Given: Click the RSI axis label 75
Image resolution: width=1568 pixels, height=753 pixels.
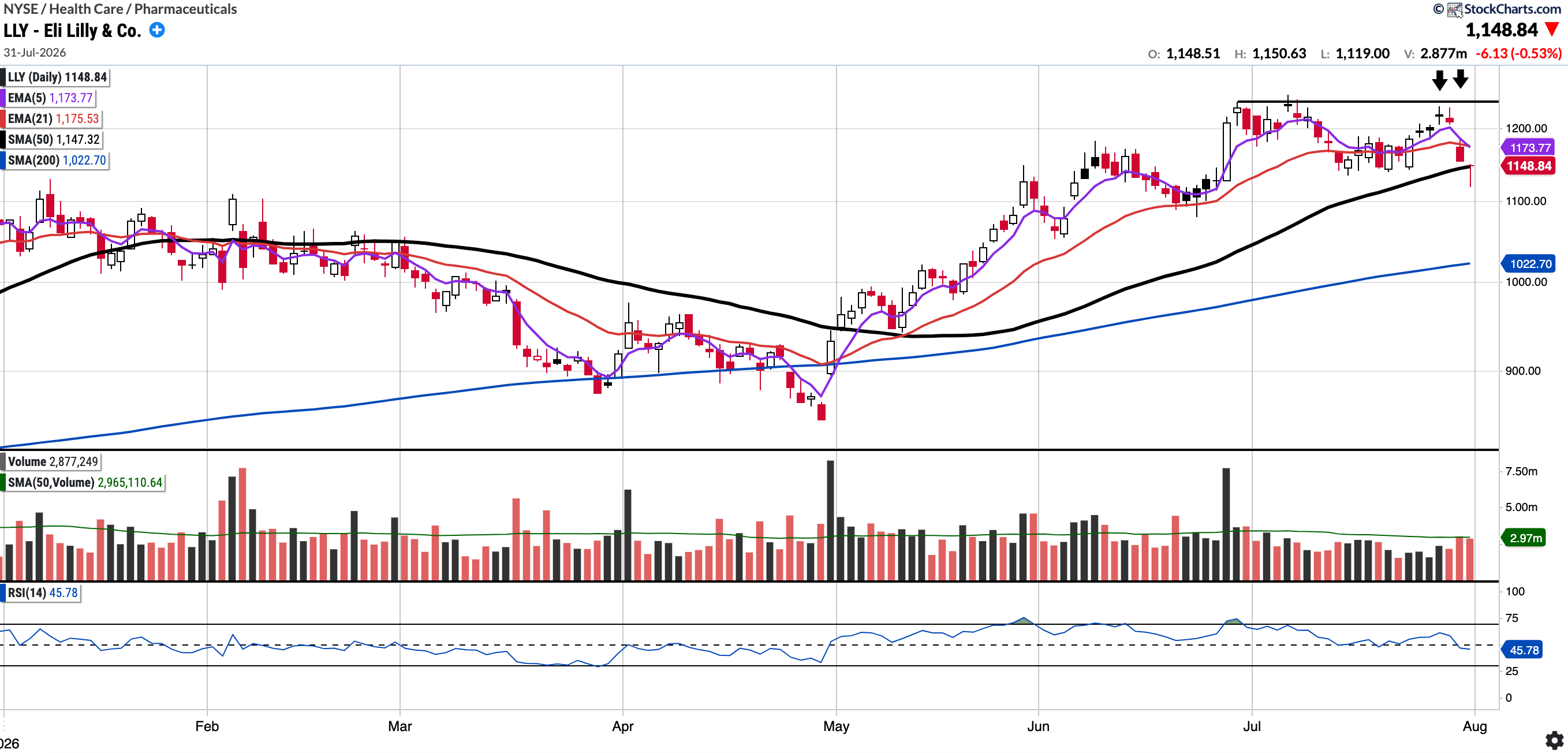Looking at the screenshot, I should 1511,618.
